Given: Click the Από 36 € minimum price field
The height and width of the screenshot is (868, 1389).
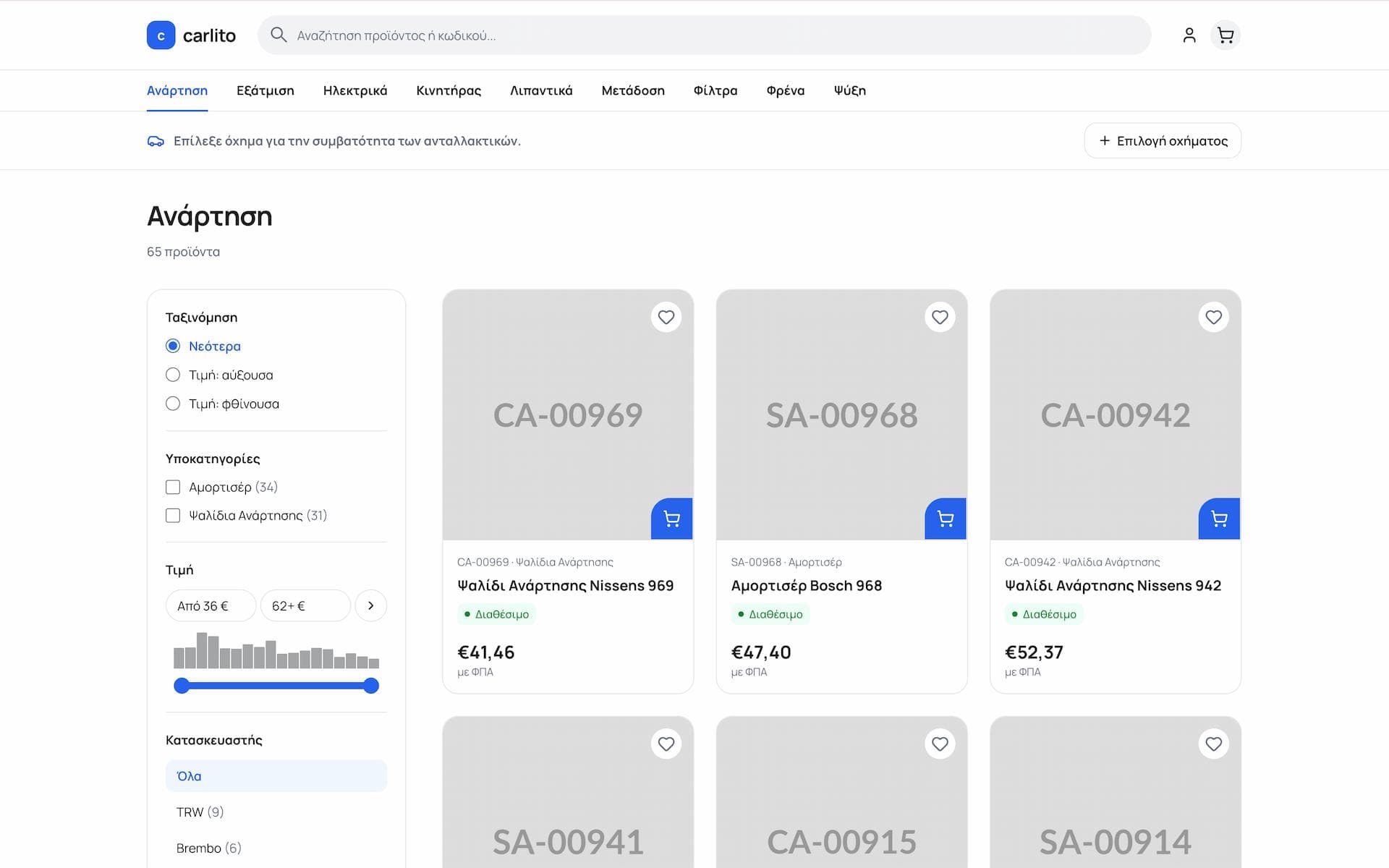Looking at the screenshot, I should [x=211, y=605].
